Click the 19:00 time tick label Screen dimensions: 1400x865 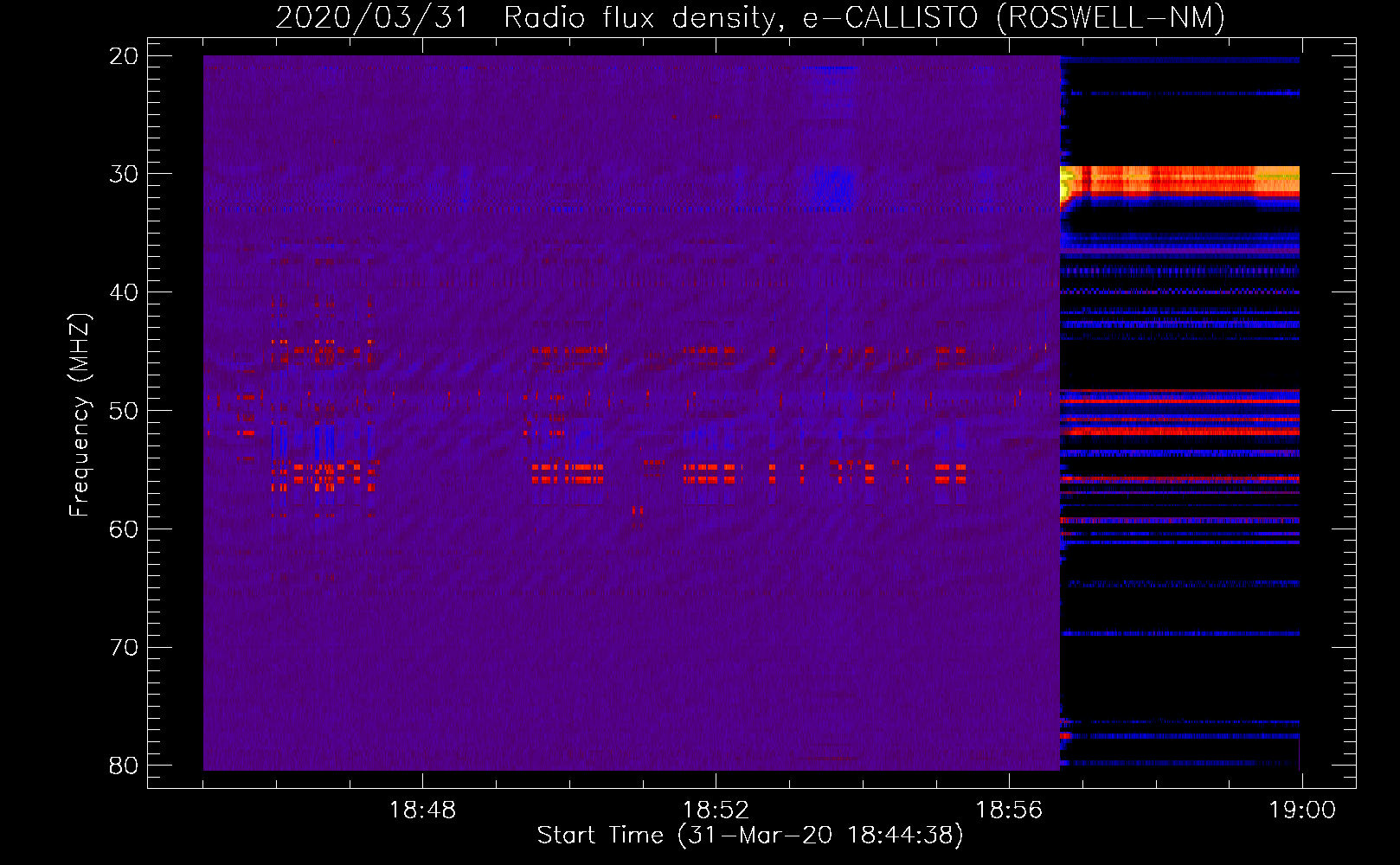[x=1302, y=811]
